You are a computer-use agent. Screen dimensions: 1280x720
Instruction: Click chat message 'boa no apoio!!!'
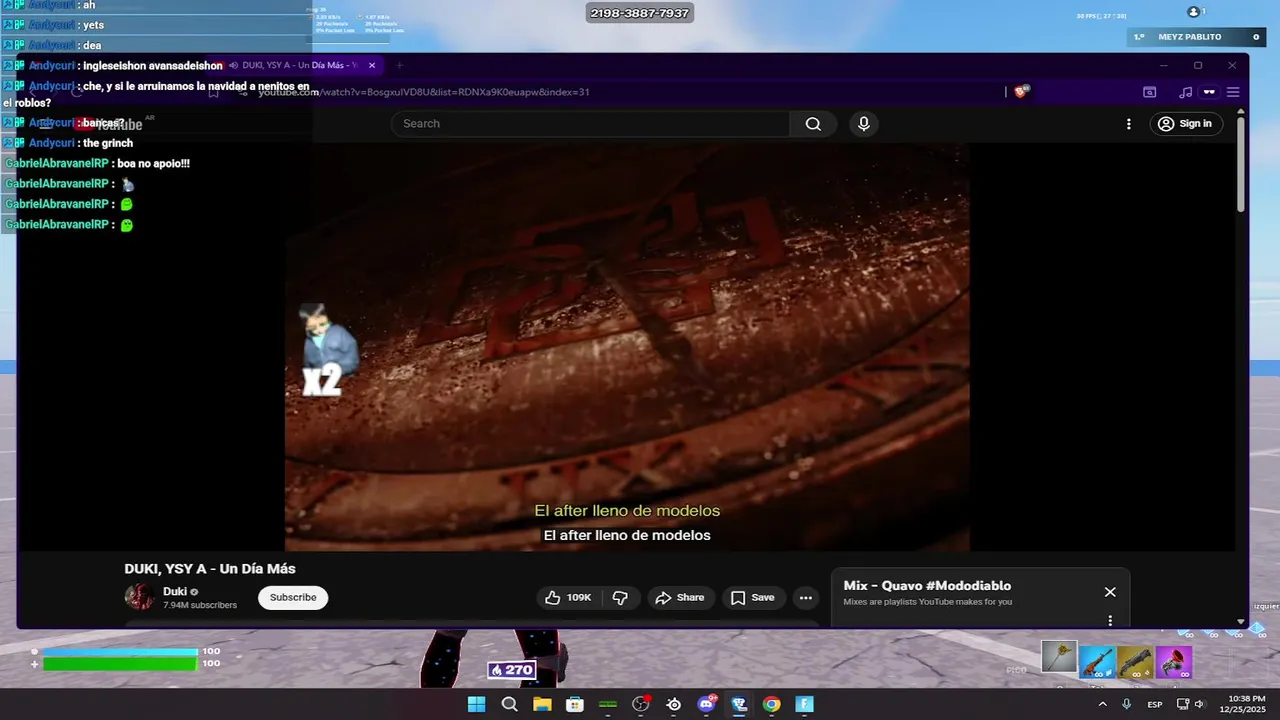(153, 163)
